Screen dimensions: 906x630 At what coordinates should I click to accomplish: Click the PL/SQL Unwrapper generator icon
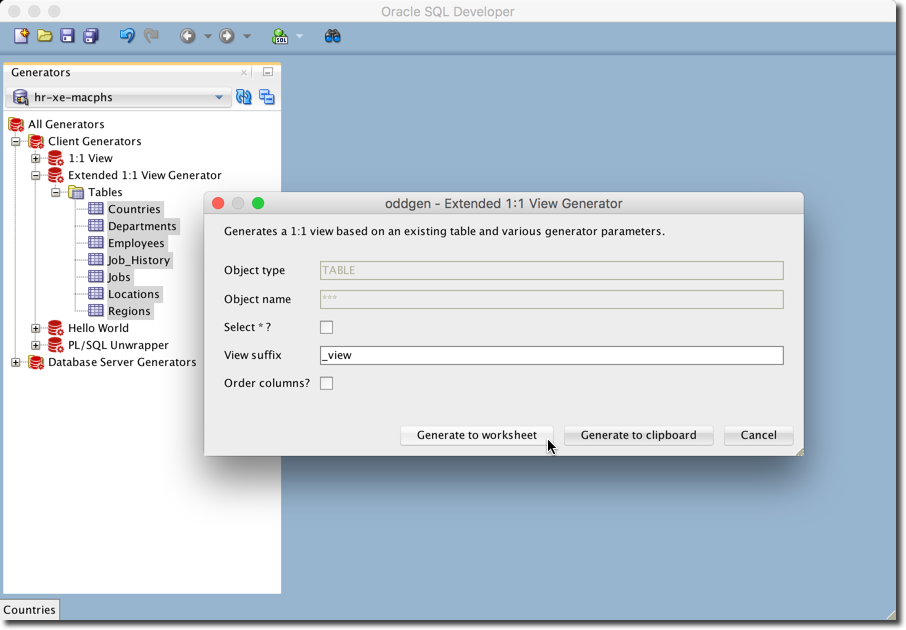pyautogui.click(x=55, y=345)
